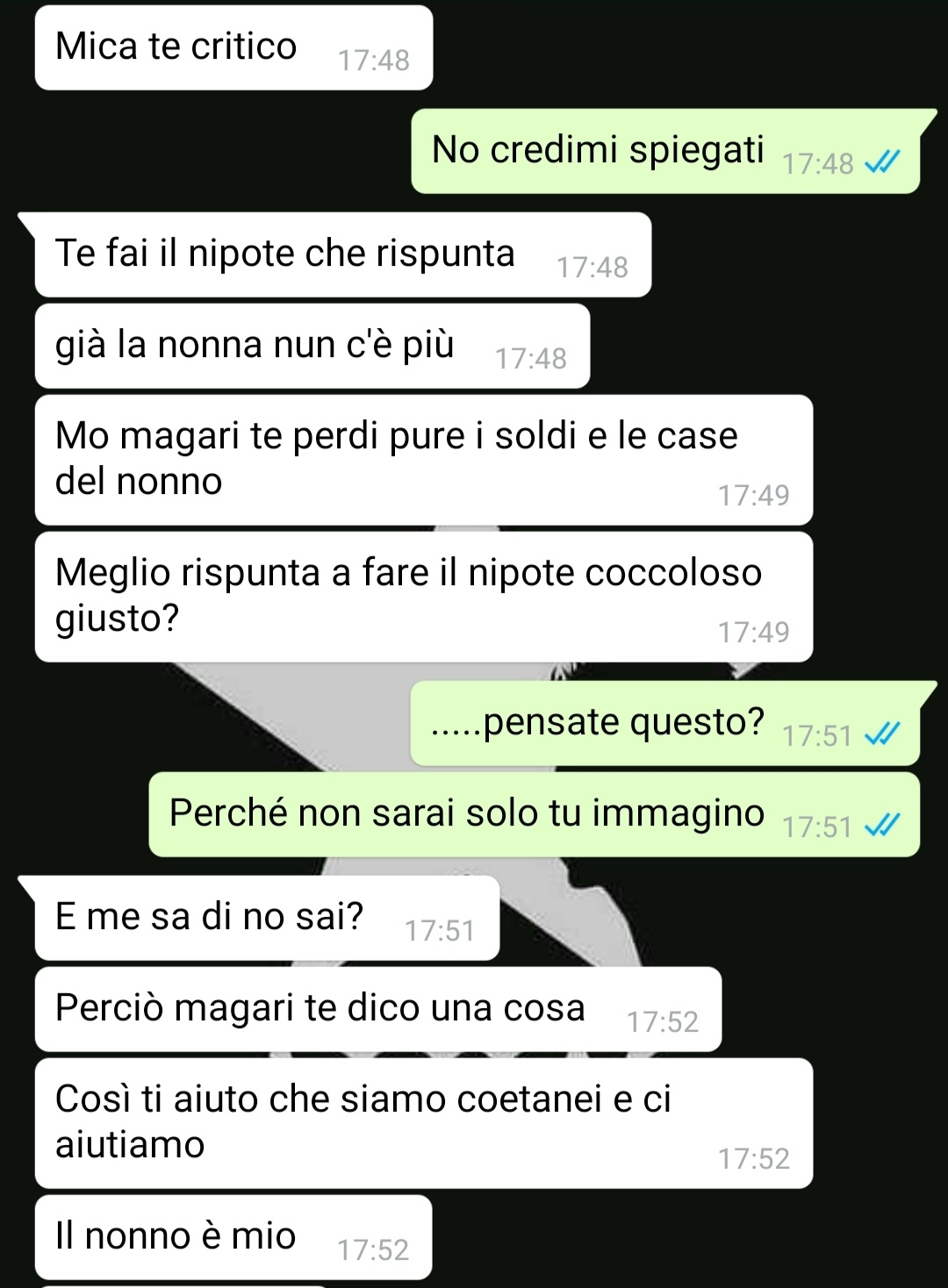This screenshot has height=1288, width=948.
Task: Tap the 'Mica te critico' message bubble
Action: click(233, 47)
